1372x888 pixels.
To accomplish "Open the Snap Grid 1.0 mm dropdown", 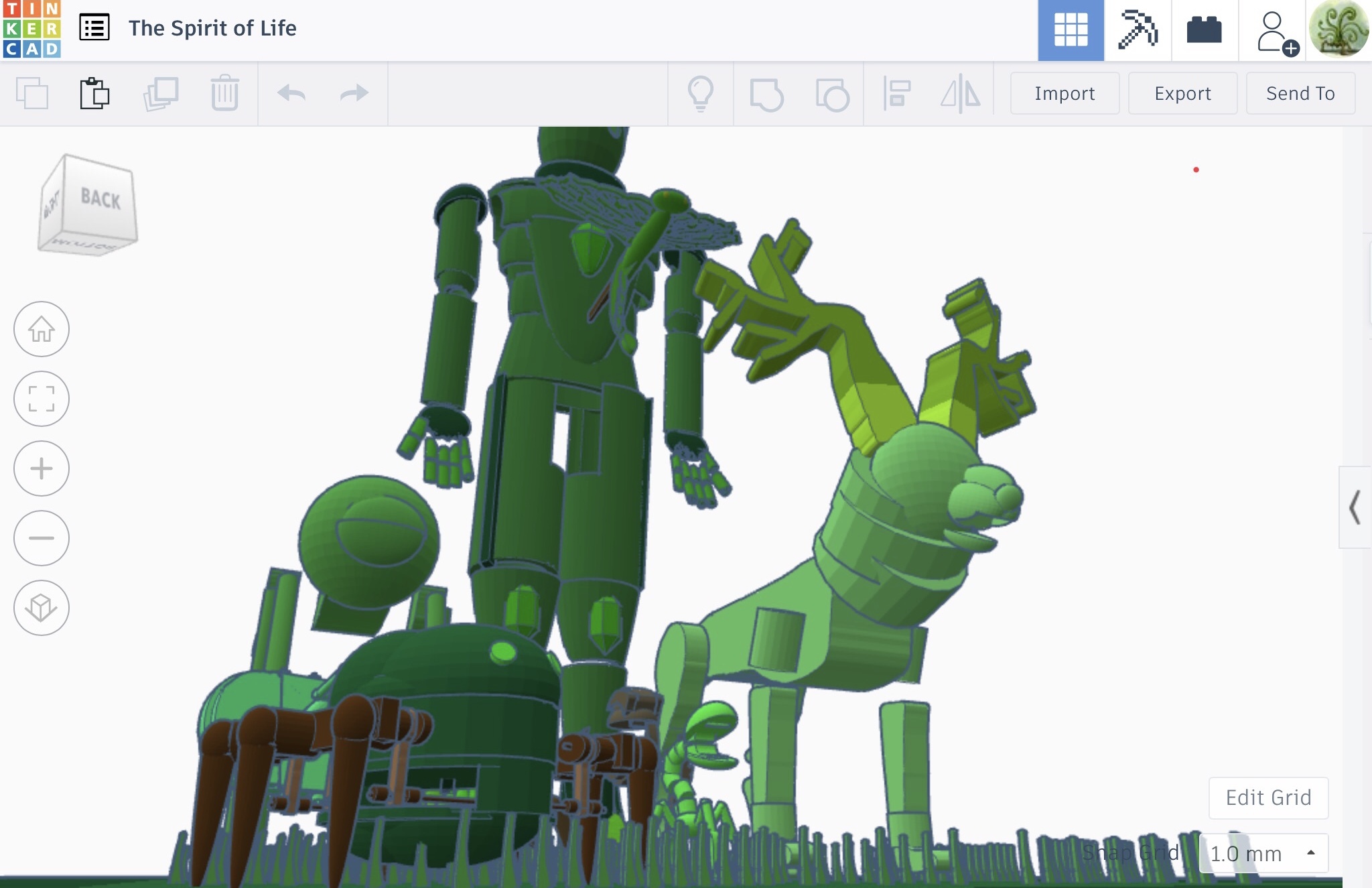I will pyautogui.click(x=1263, y=853).
